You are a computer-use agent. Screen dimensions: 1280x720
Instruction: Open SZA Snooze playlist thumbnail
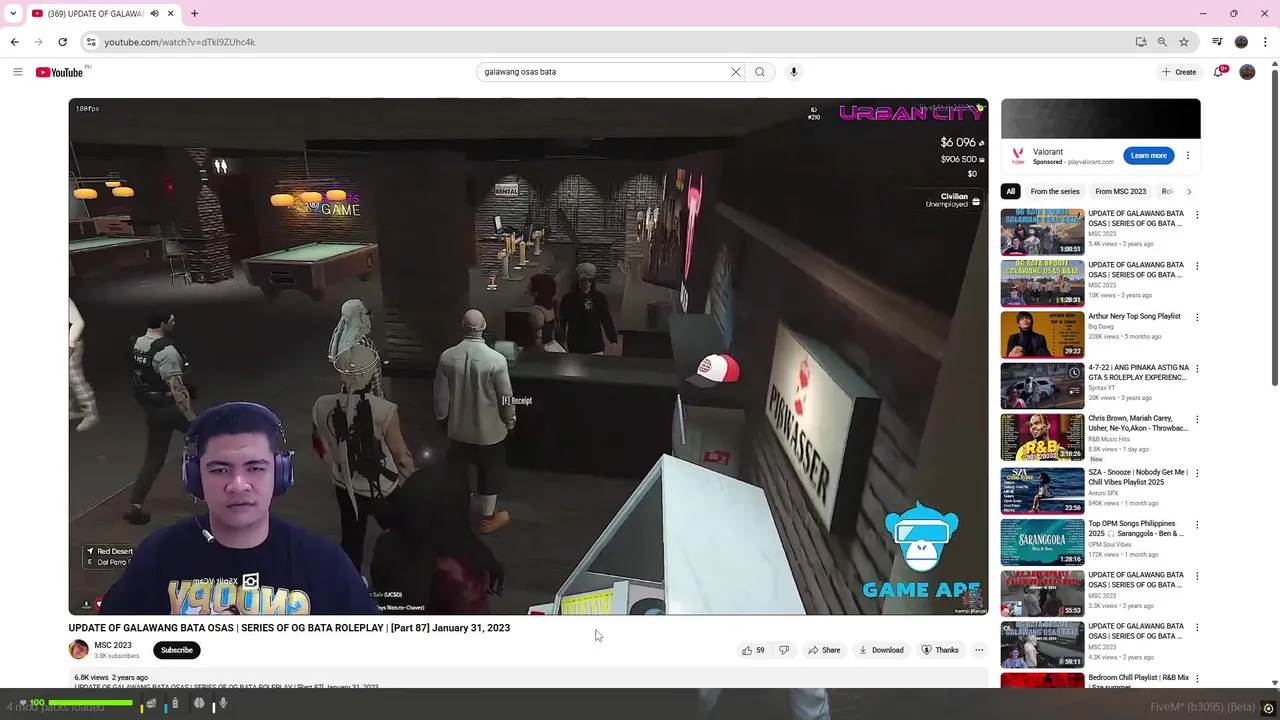(x=1042, y=489)
